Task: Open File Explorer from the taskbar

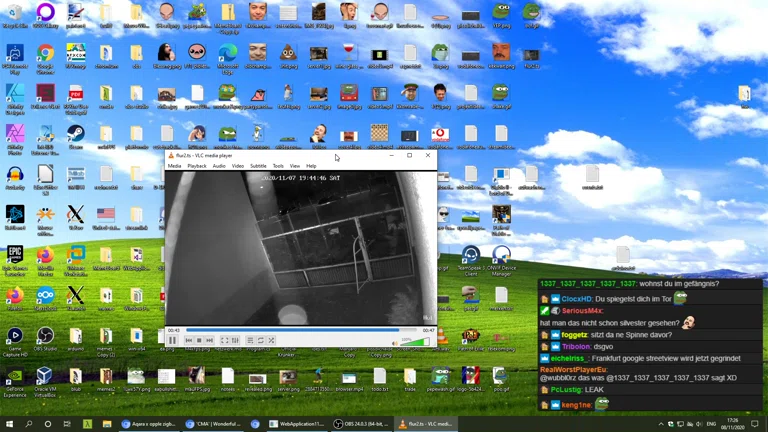Action: pos(107,424)
